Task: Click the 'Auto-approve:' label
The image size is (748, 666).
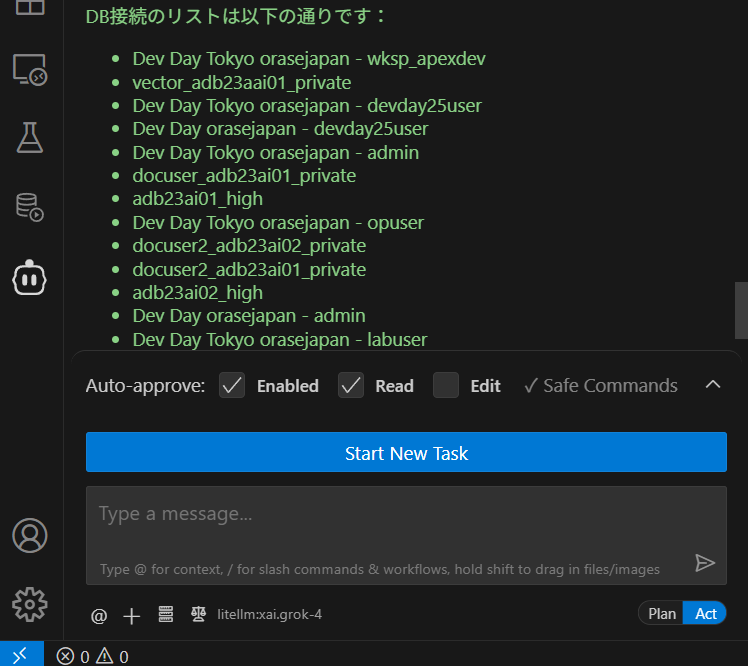Action: coord(145,385)
